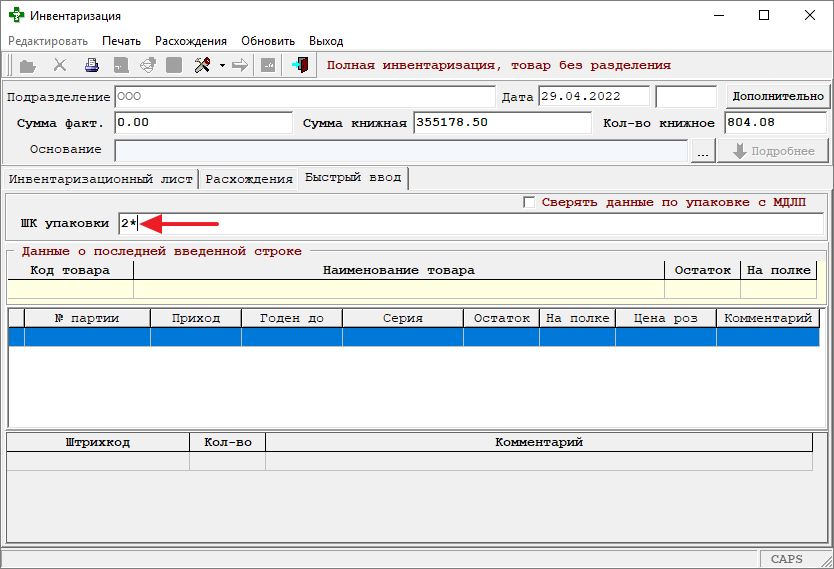Switch to the 'Расхождения' tab
The width and height of the screenshot is (834, 569).
coord(248,179)
